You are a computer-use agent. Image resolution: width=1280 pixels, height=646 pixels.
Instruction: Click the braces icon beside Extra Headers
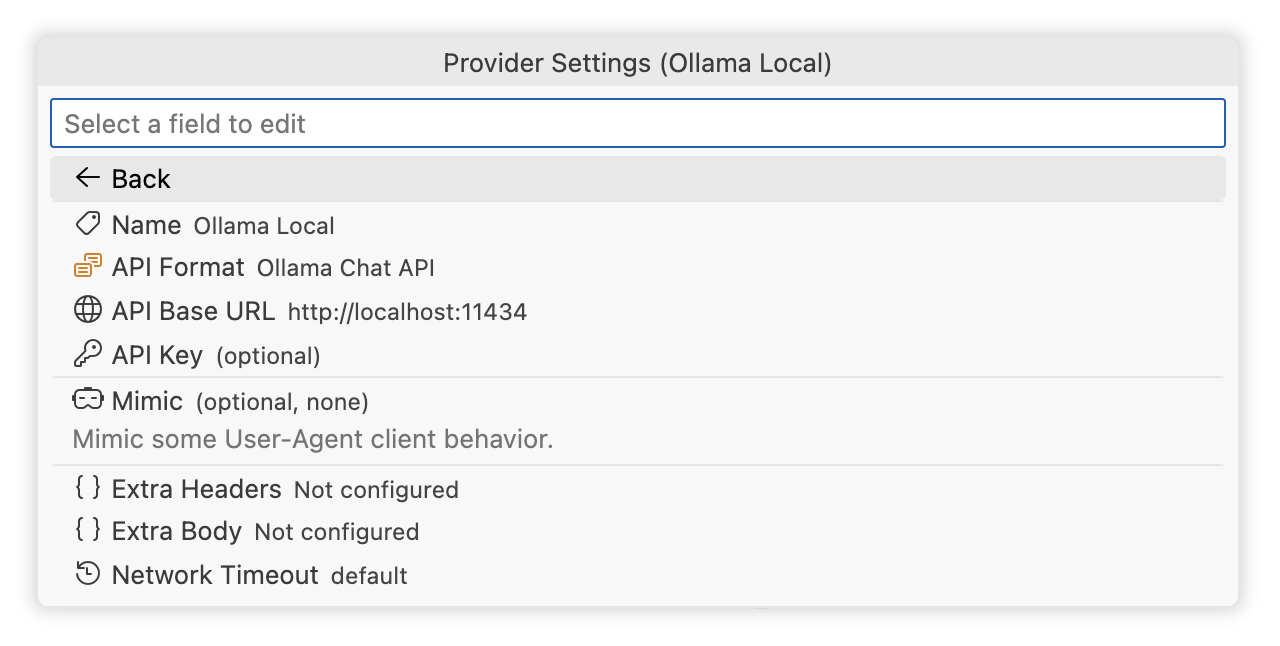pyautogui.click(x=88, y=488)
